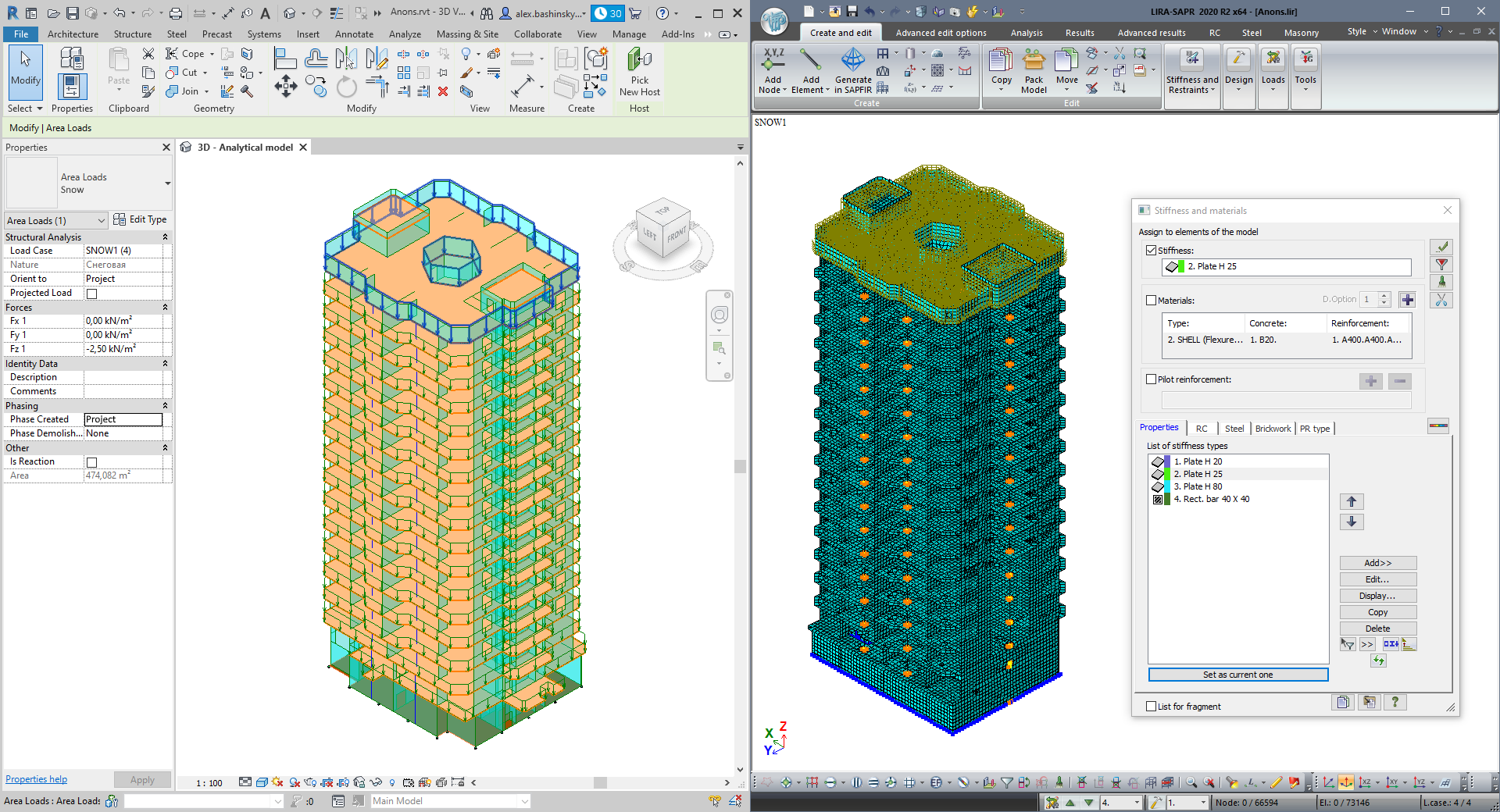Viewport: 1500px width, 812px height.
Task: Select the Modify arrow tool
Action: coord(25,66)
